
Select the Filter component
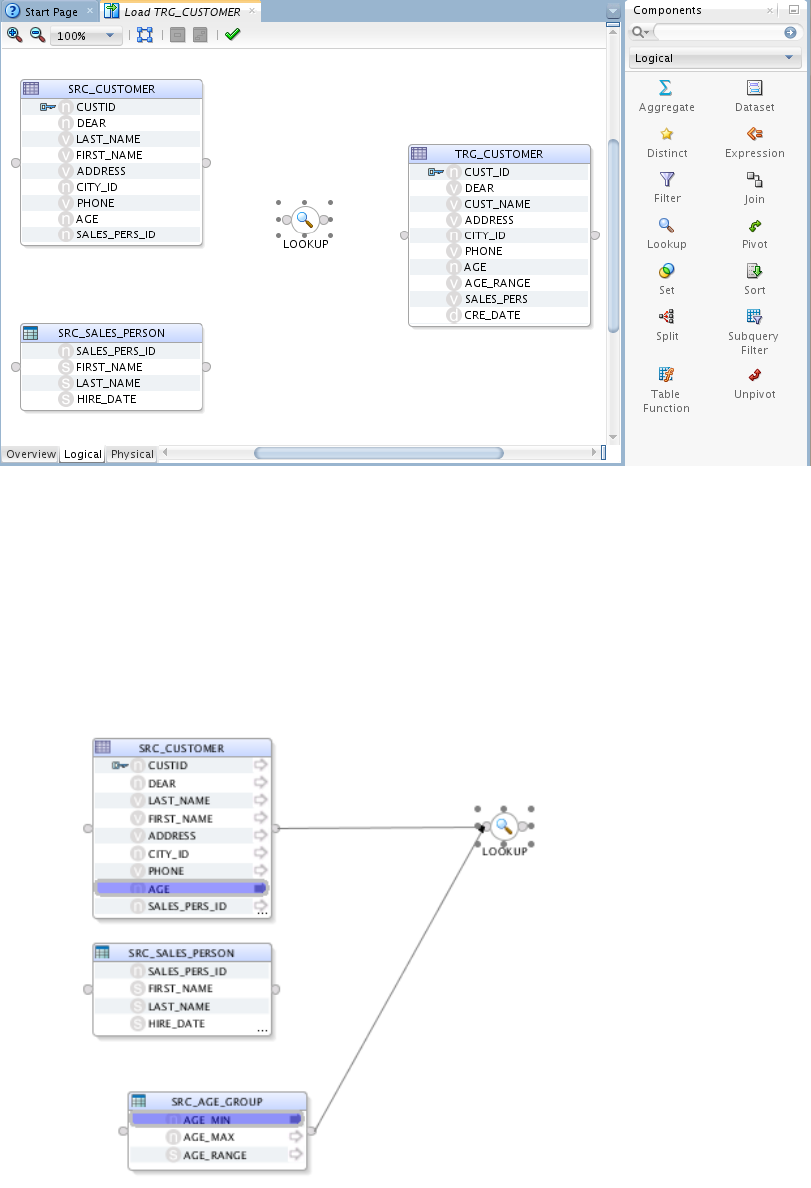[x=667, y=188]
